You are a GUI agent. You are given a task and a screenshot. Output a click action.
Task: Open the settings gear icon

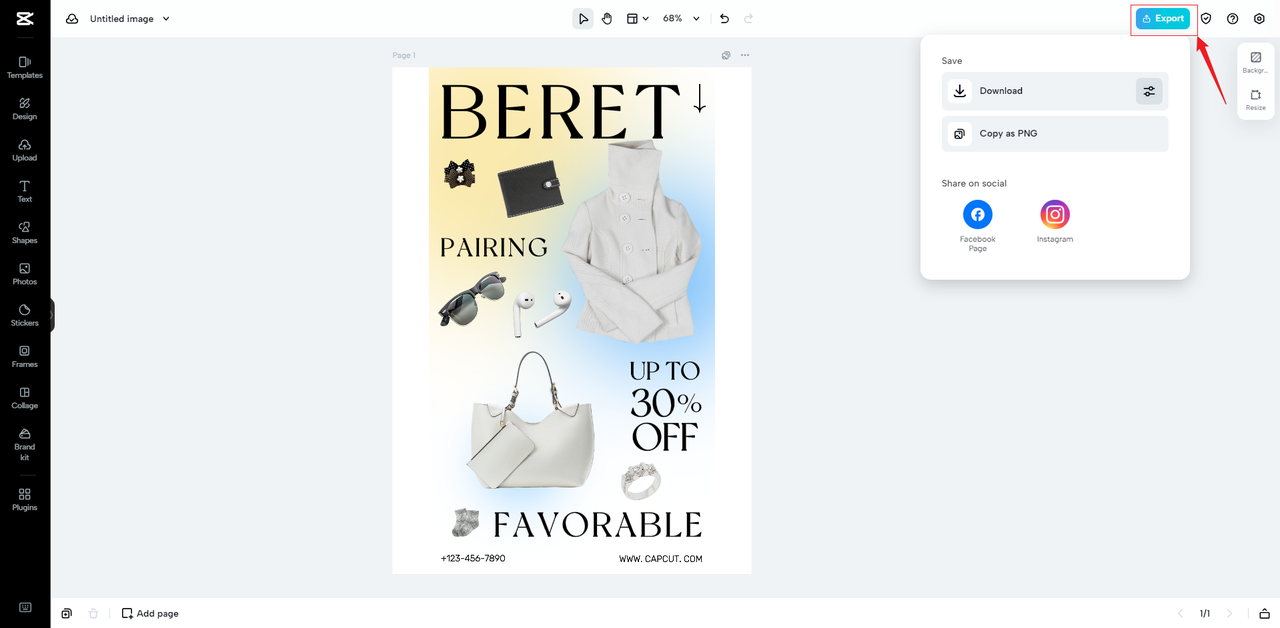[x=1259, y=19]
